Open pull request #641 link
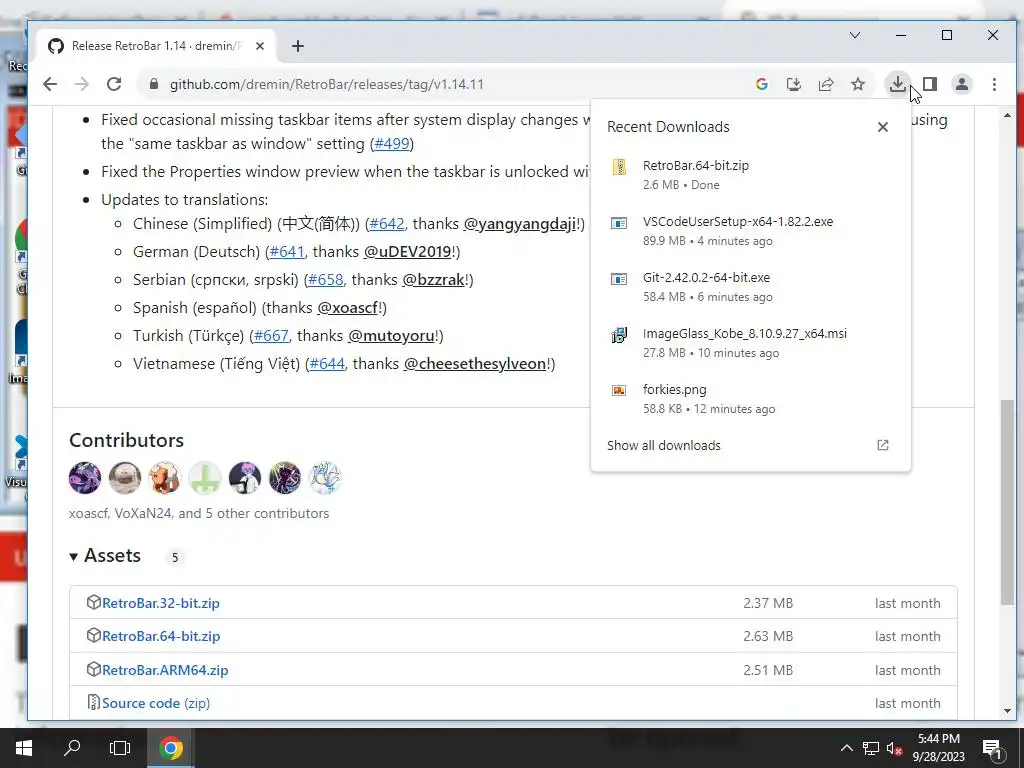The image size is (1024, 768). 287,251
